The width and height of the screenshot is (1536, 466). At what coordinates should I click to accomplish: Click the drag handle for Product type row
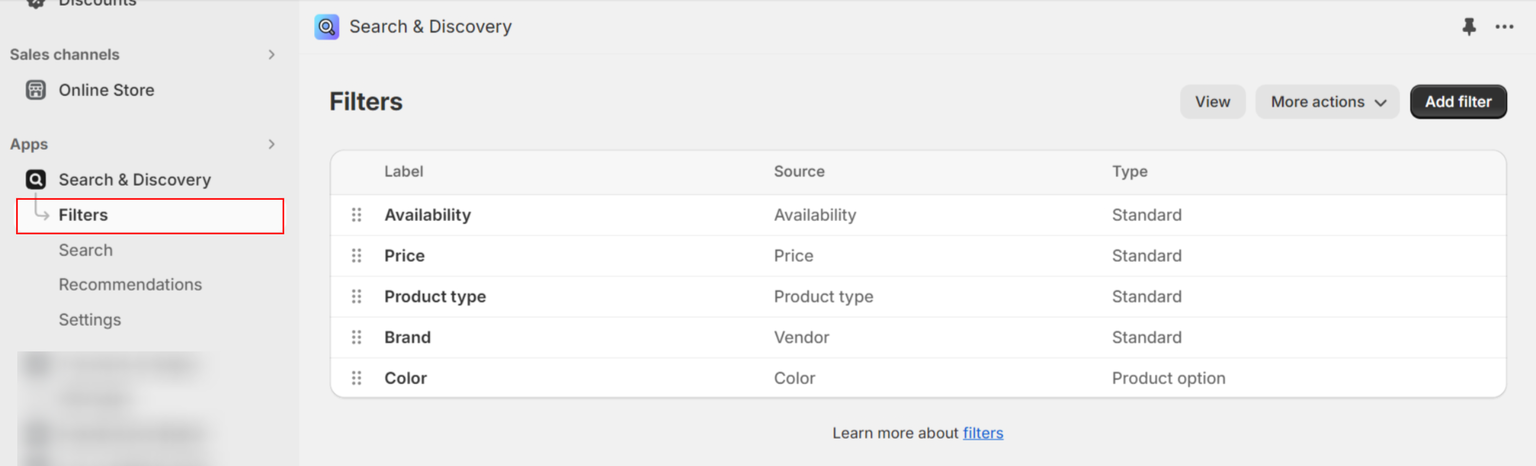pos(356,297)
